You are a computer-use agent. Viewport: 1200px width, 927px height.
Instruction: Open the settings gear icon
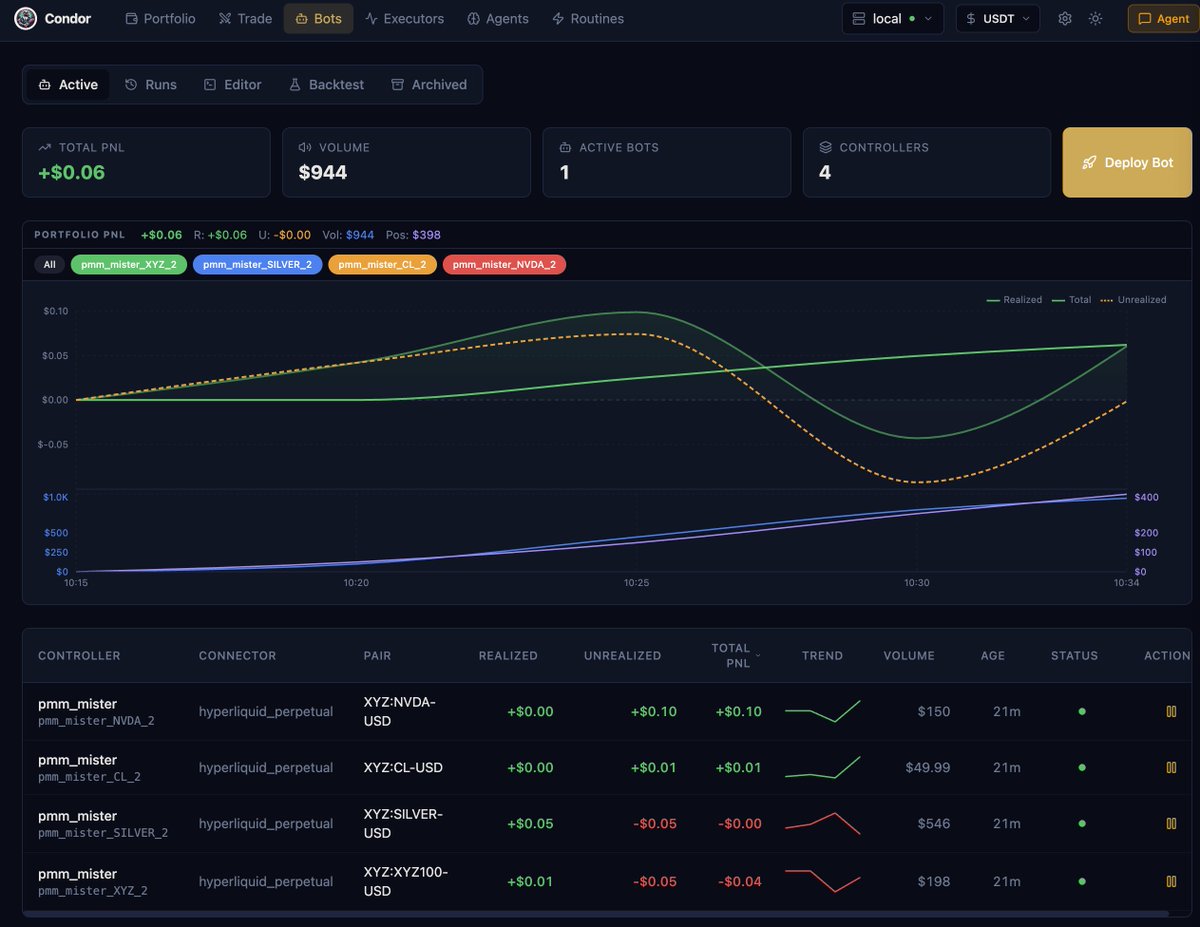click(x=1065, y=18)
